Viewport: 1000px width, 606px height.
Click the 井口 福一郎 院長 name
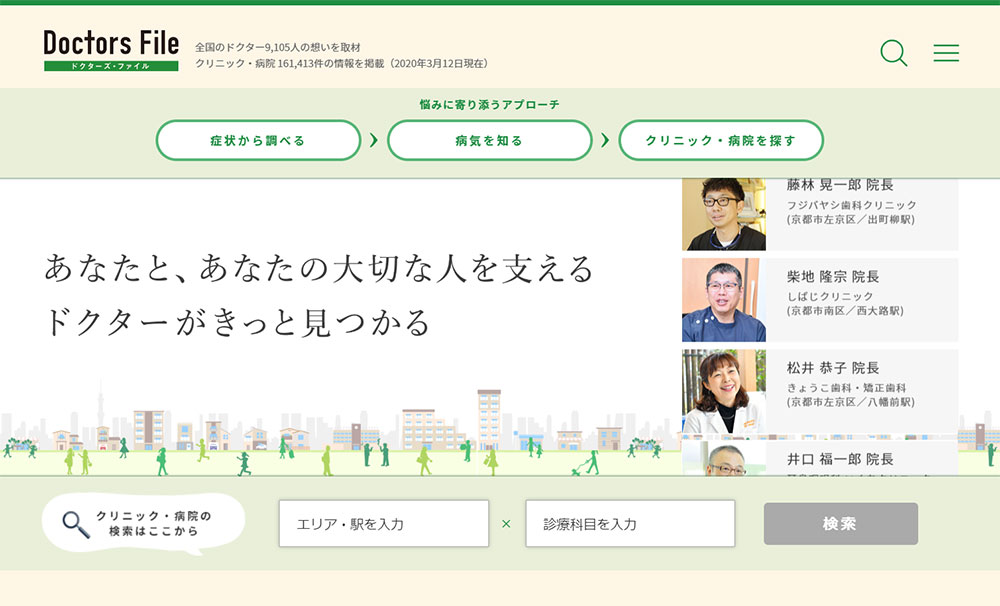coord(840,460)
